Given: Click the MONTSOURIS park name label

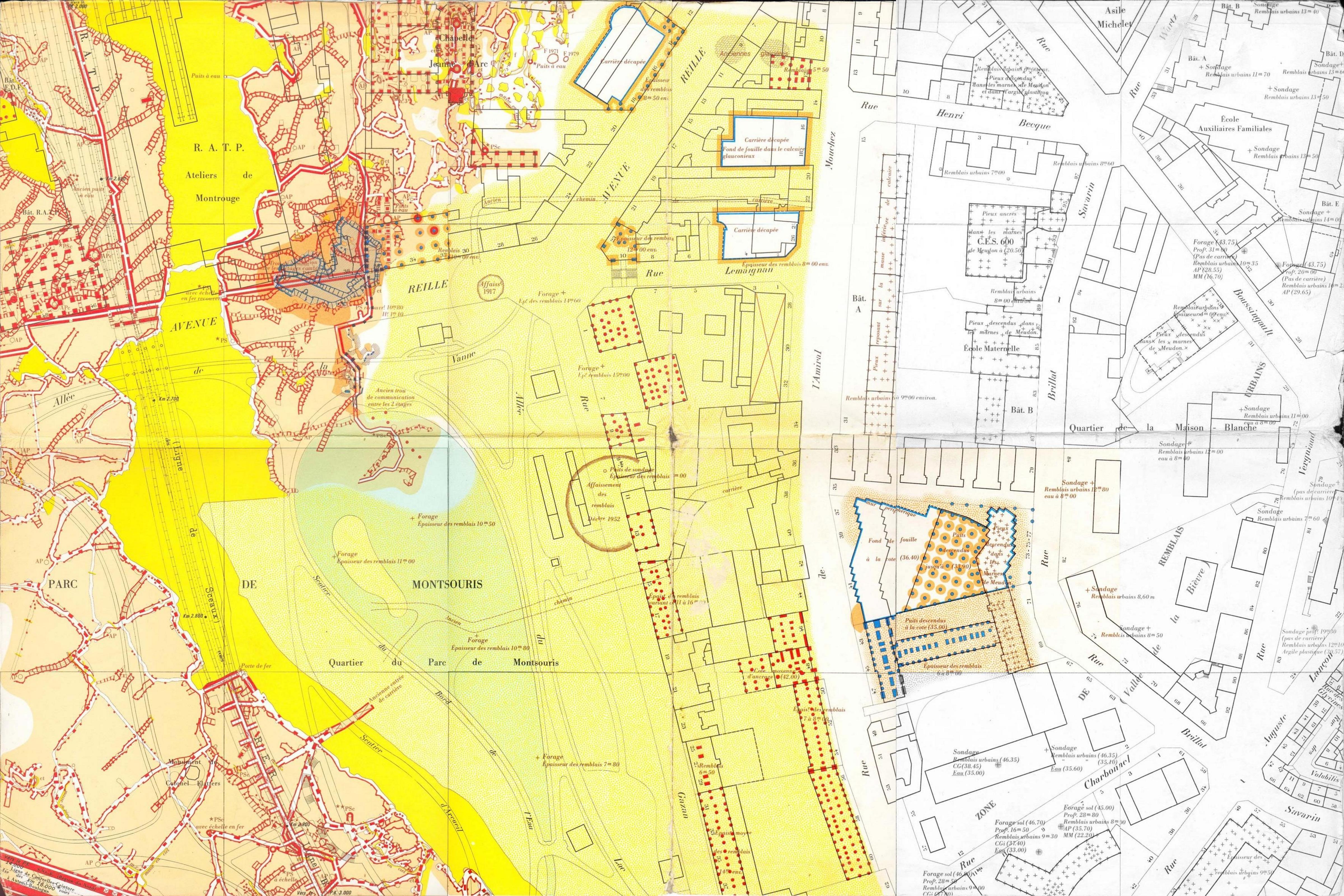Looking at the screenshot, I should pos(447,584).
